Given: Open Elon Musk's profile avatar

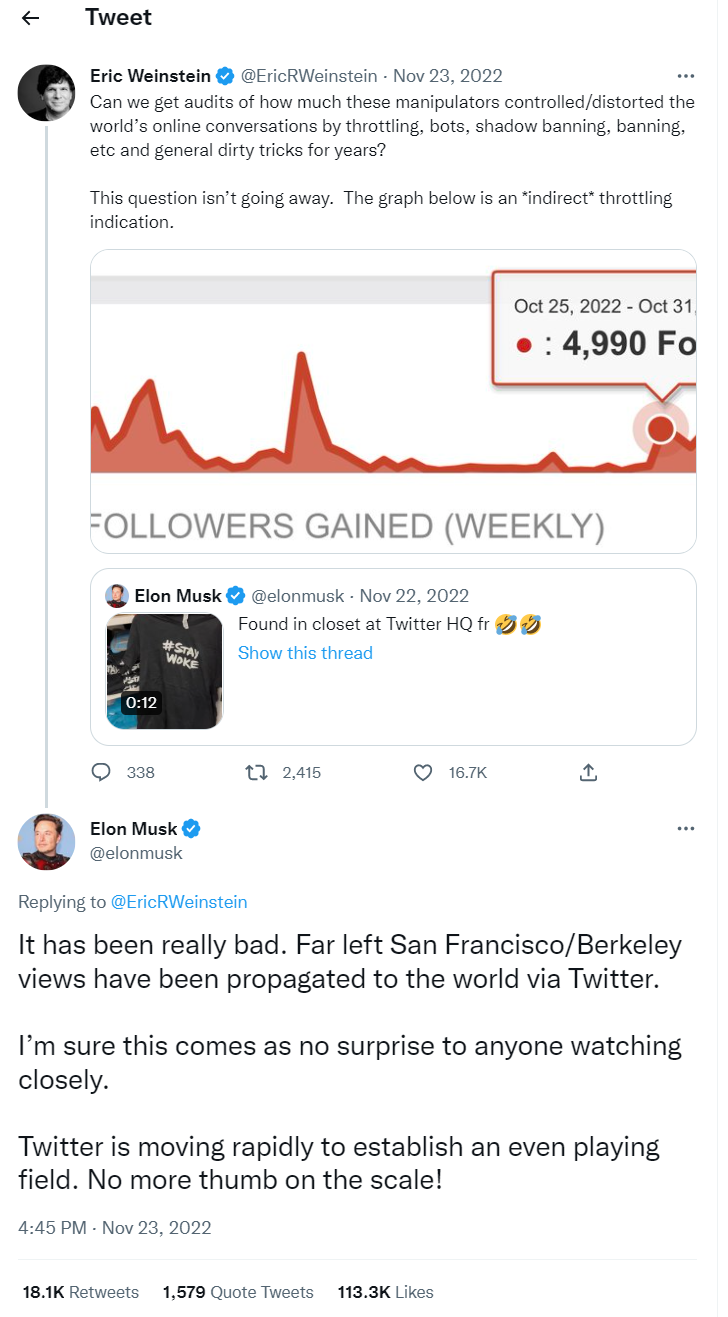Looking at the screenshot, I should tap(47, 841).
